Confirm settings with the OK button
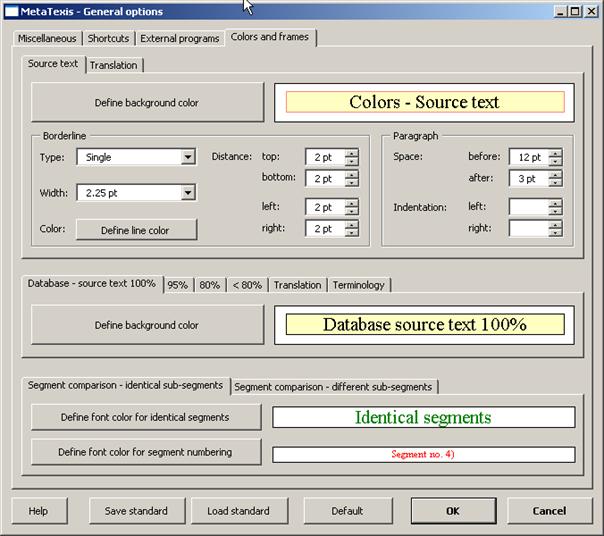Image resolution: width=604 pixels, height=536 pixels. click(x=453, y=511)
